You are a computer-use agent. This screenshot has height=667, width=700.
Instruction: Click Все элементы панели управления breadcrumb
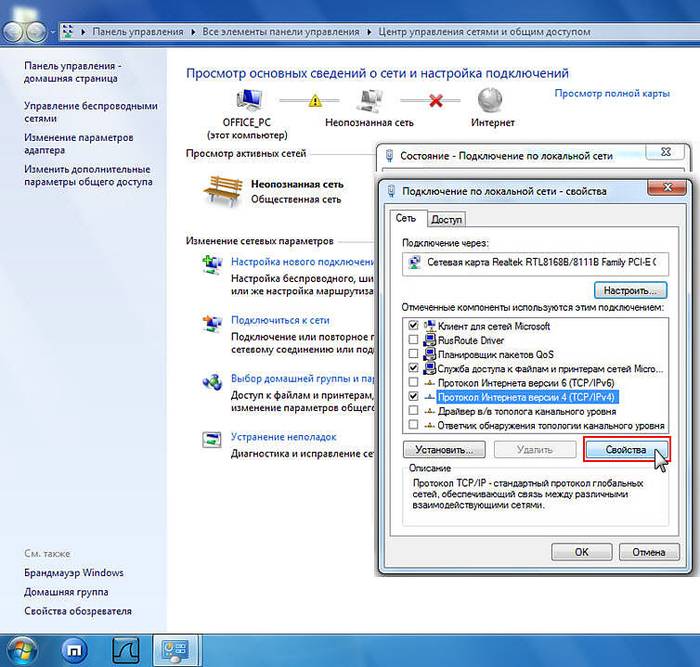(x=281, y=32)
